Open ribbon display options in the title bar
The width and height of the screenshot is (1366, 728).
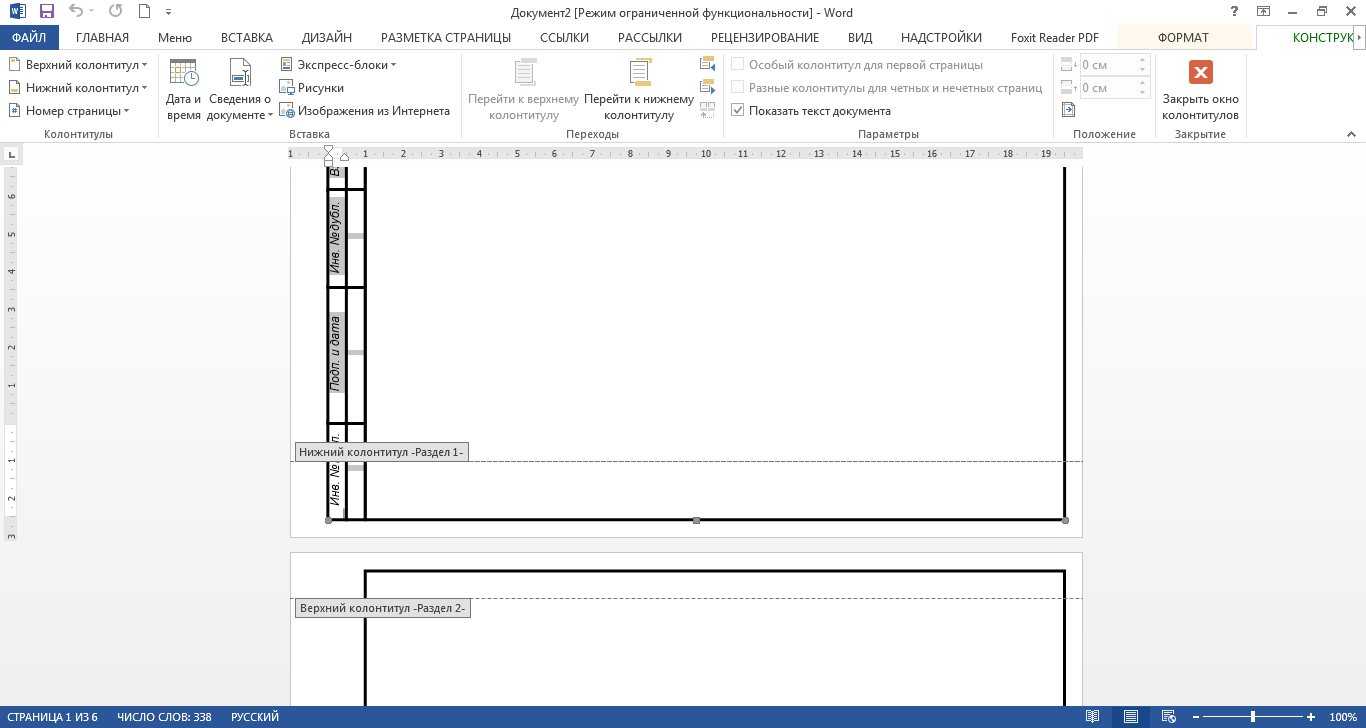[x=1264, y=12]
